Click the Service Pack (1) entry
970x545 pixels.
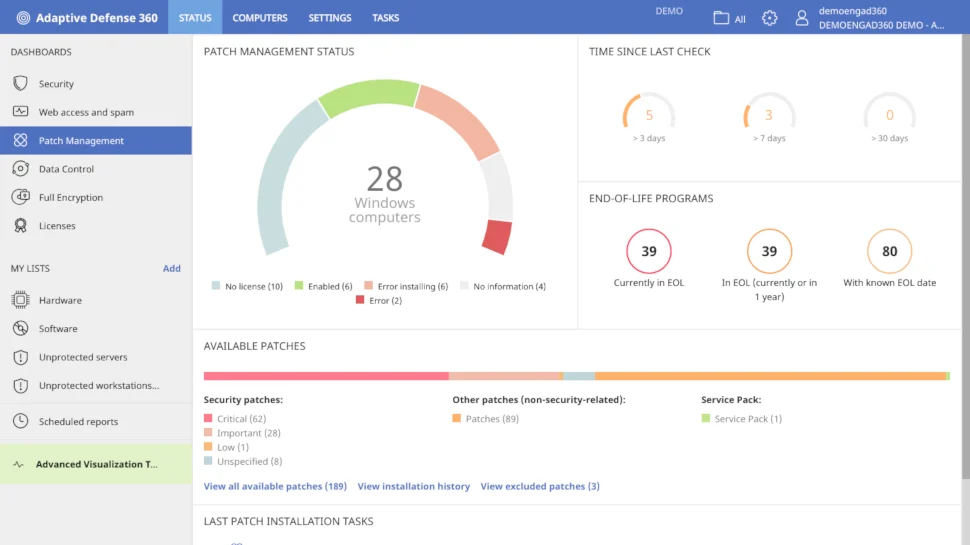coord(742,419)
